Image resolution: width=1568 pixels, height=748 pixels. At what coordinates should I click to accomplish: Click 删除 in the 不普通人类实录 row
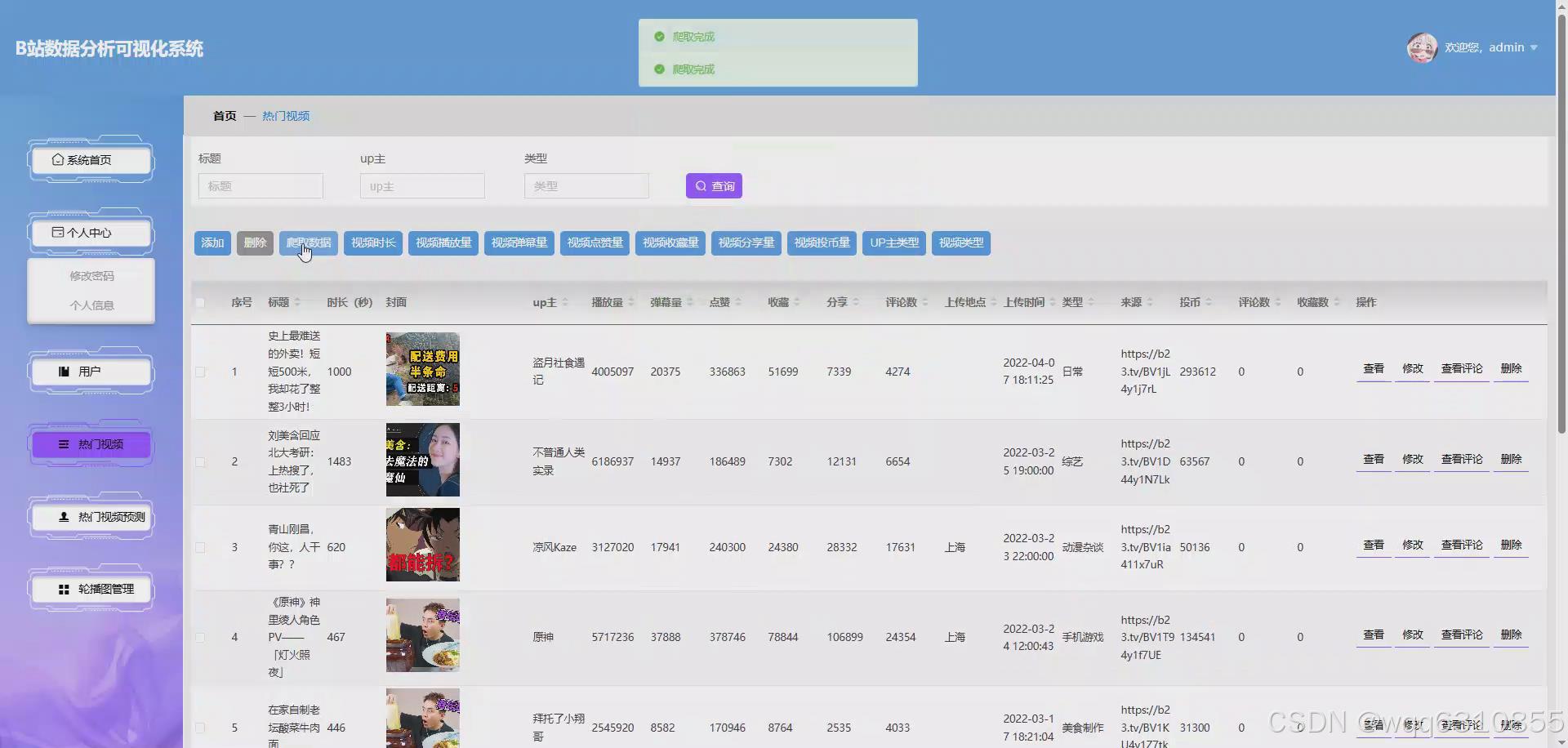click(x=1511, y=460)
